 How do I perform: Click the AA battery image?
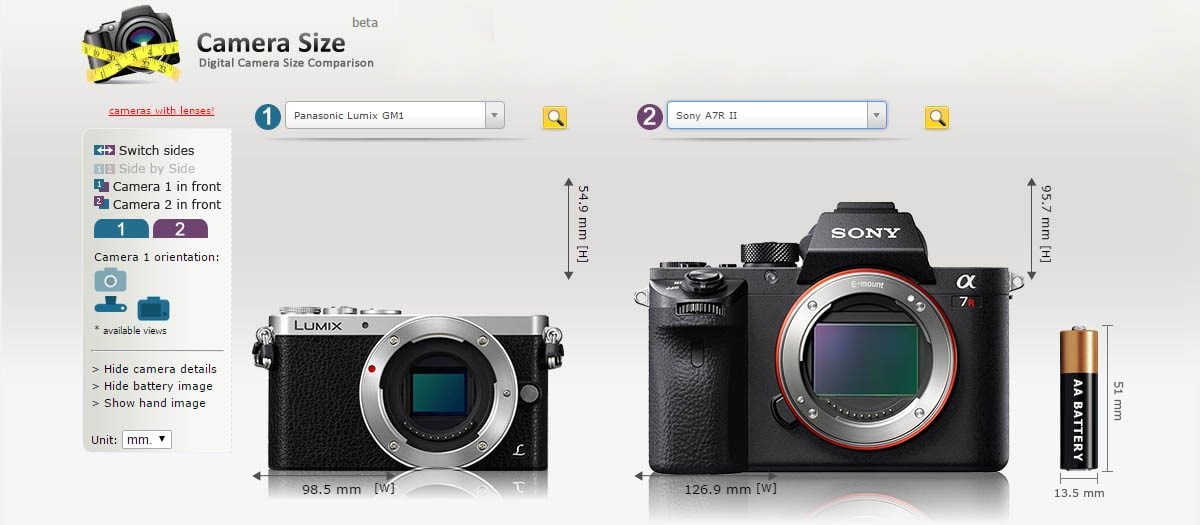(x=1079, y=398)
